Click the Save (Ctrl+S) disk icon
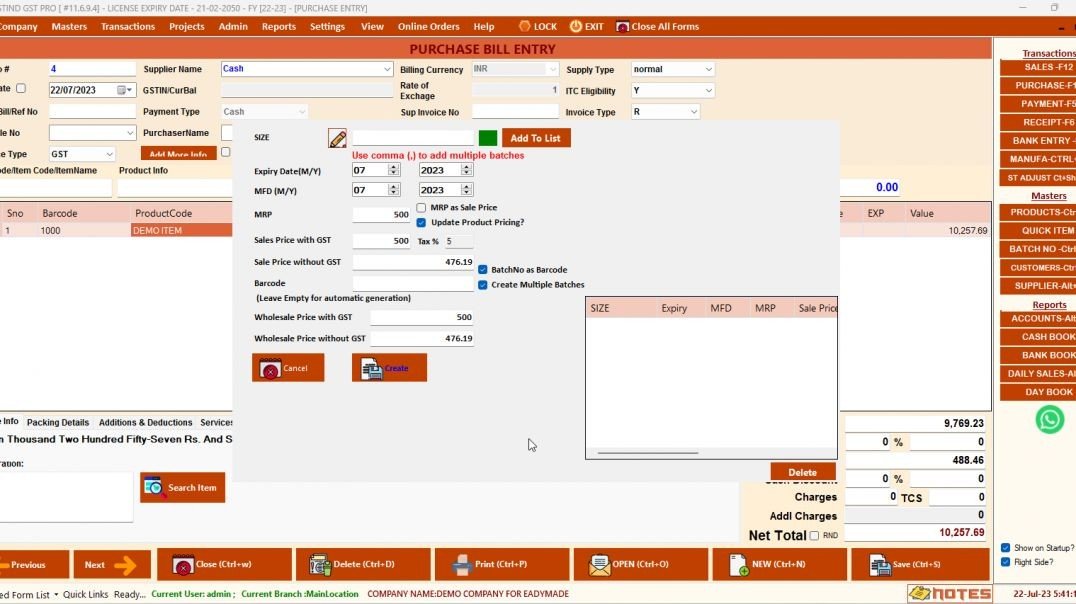 coord(880,564)
